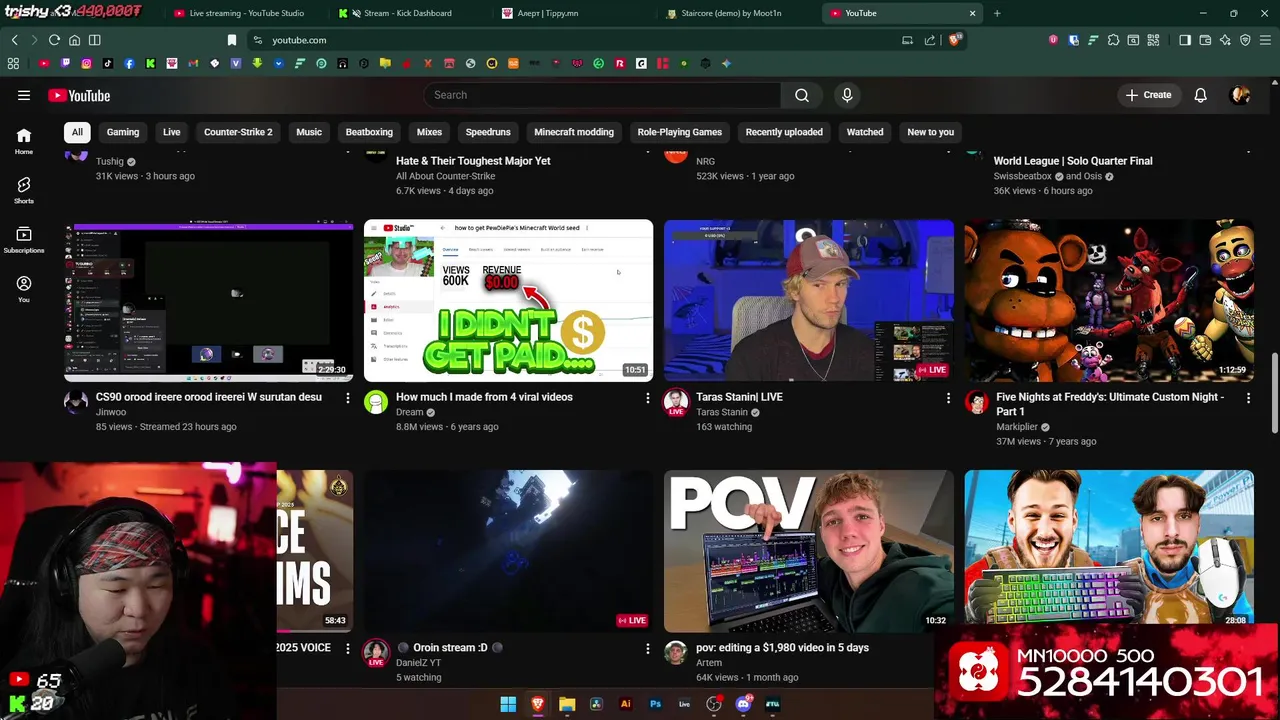Open the extensions puzzle icon
This screenshot has height=720, width=1280.
pos(1113,40)
